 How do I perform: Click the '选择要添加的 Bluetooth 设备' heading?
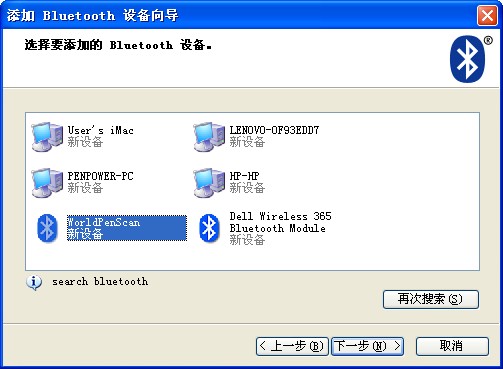click(x=118, y=45)
